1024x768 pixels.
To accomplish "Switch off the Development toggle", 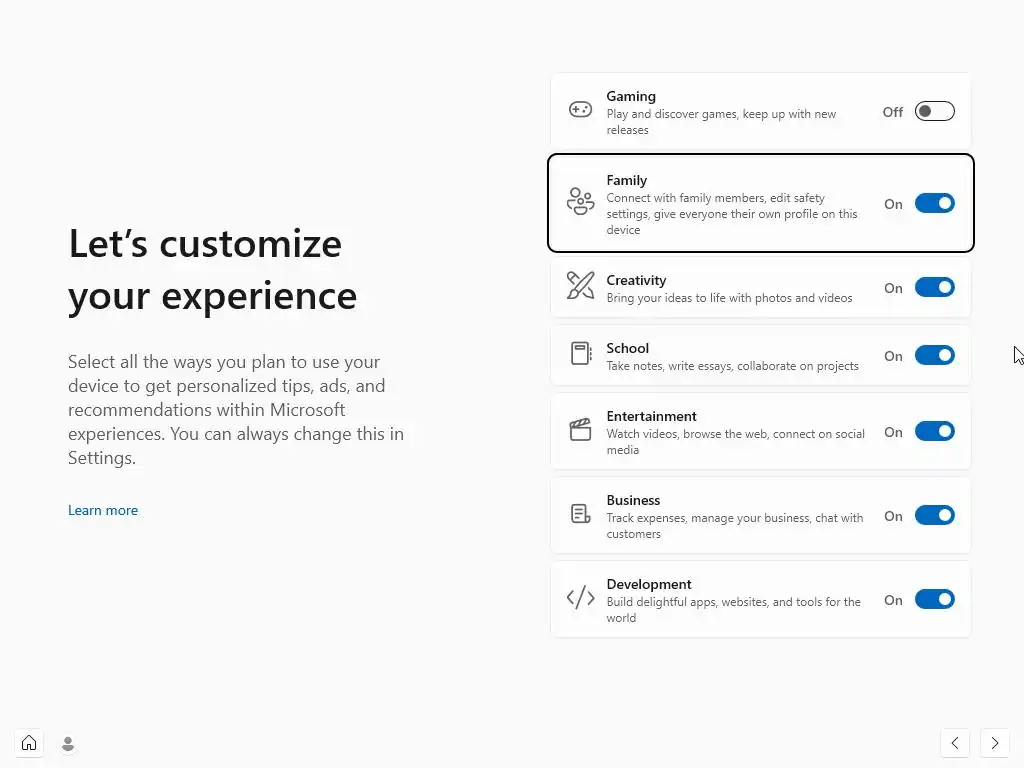I will click(x=934, y=600).
